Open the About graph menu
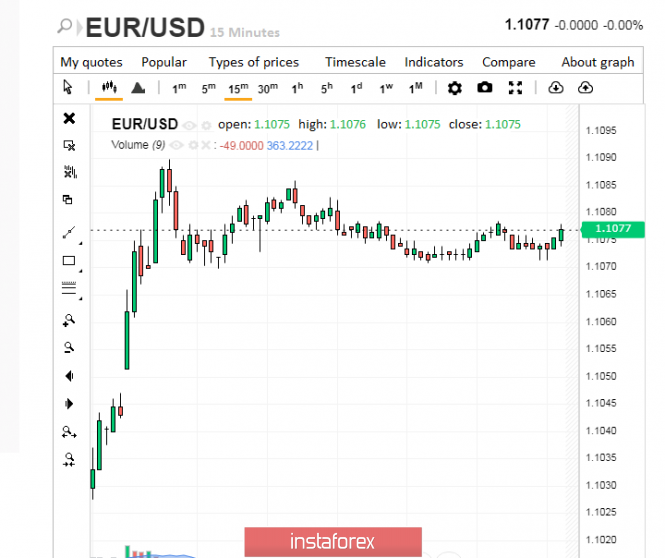The width and height of the screenshot is (665, 558). click(x=598, y=62)
